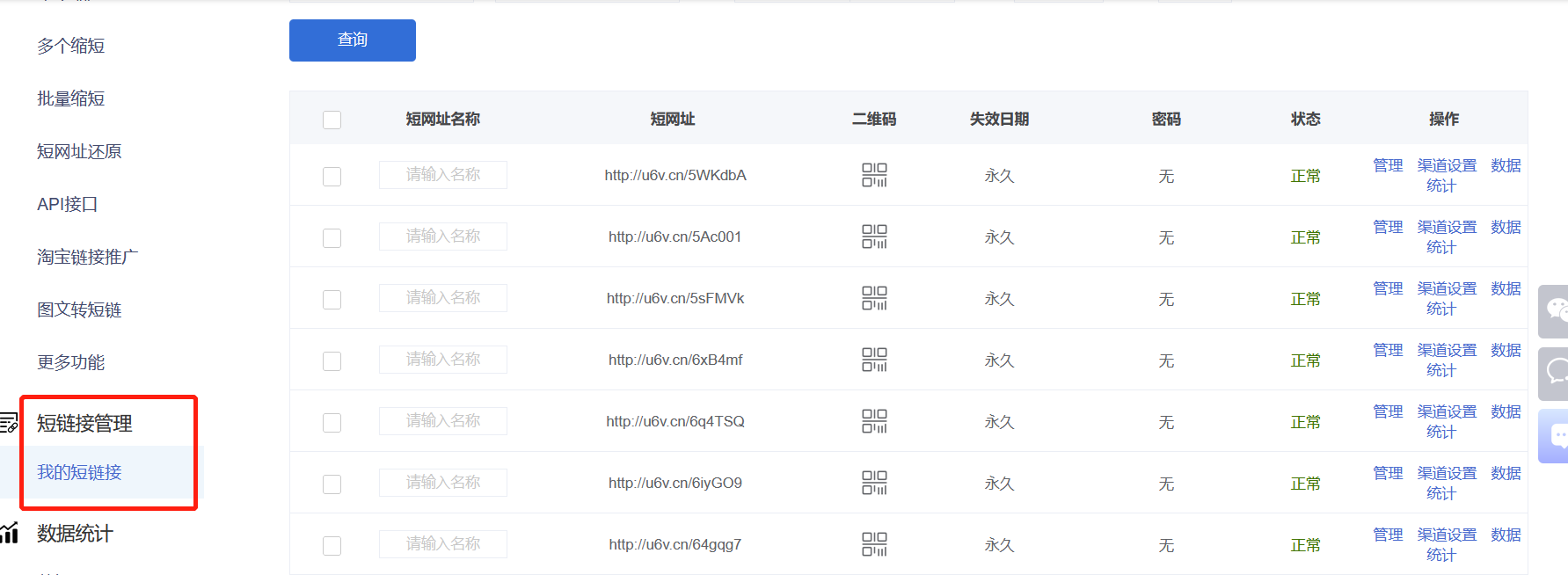1568x575 pixels.
Task: Show QR code of the 5Ac001 link
Action: (873, 237)
